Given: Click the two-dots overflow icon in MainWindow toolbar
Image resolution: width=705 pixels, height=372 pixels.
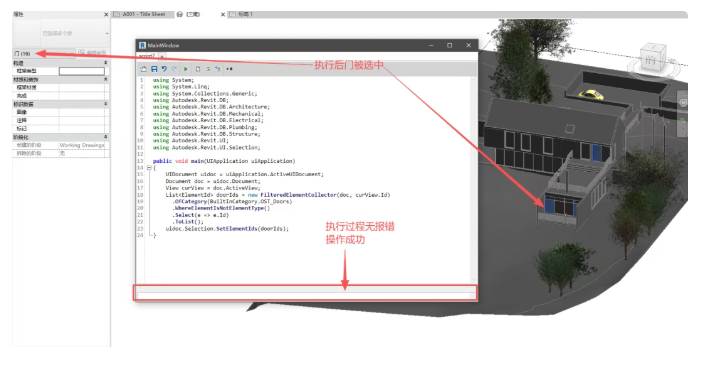Looking at the screenshot, I should (x=229, y=69).
